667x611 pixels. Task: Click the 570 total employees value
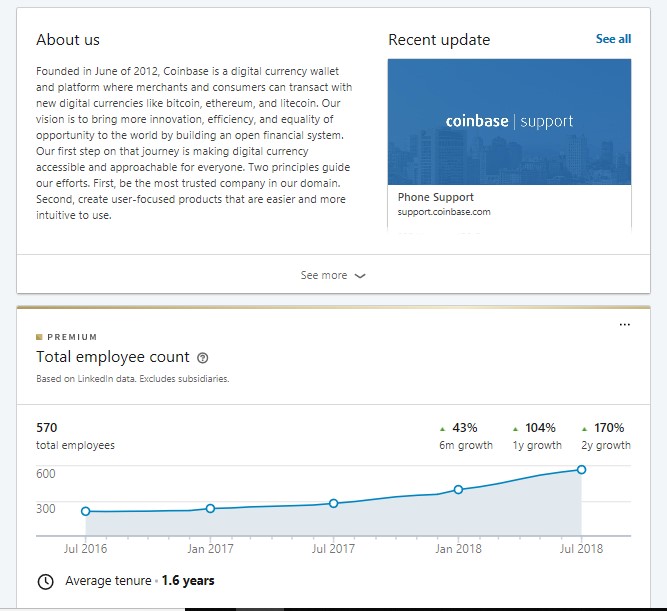tap(46, 428)
